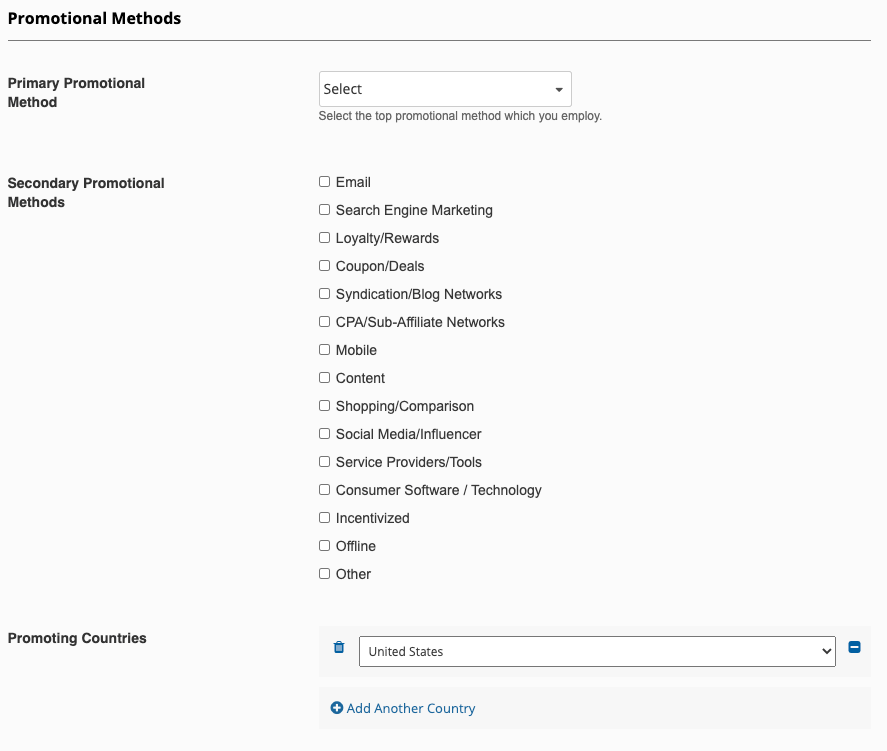The image size is (887, 751).
Task: Tick Shopping/Comparison checkbox
Action: click(324, 405)
